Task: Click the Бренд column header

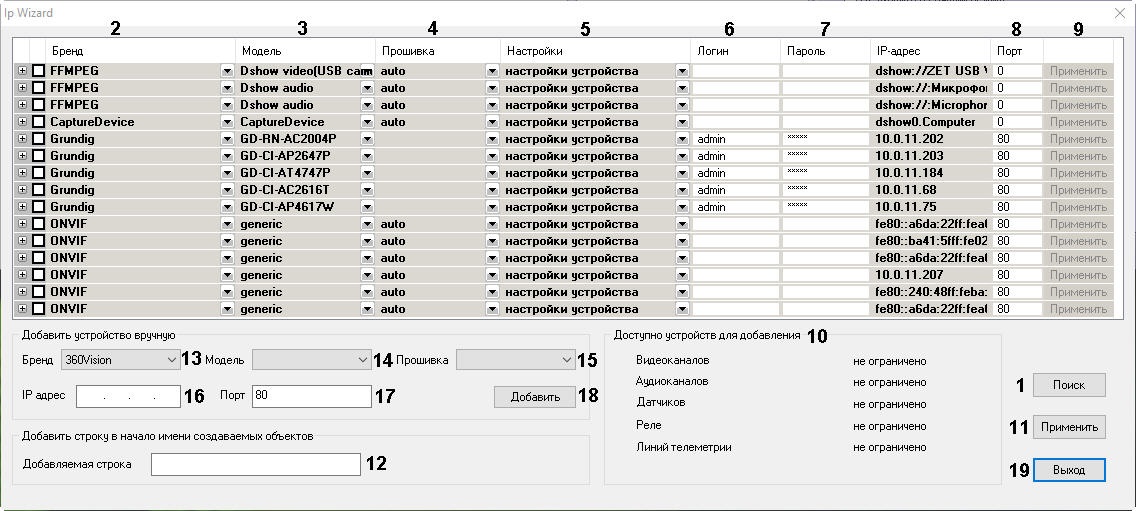Action: 68,51
